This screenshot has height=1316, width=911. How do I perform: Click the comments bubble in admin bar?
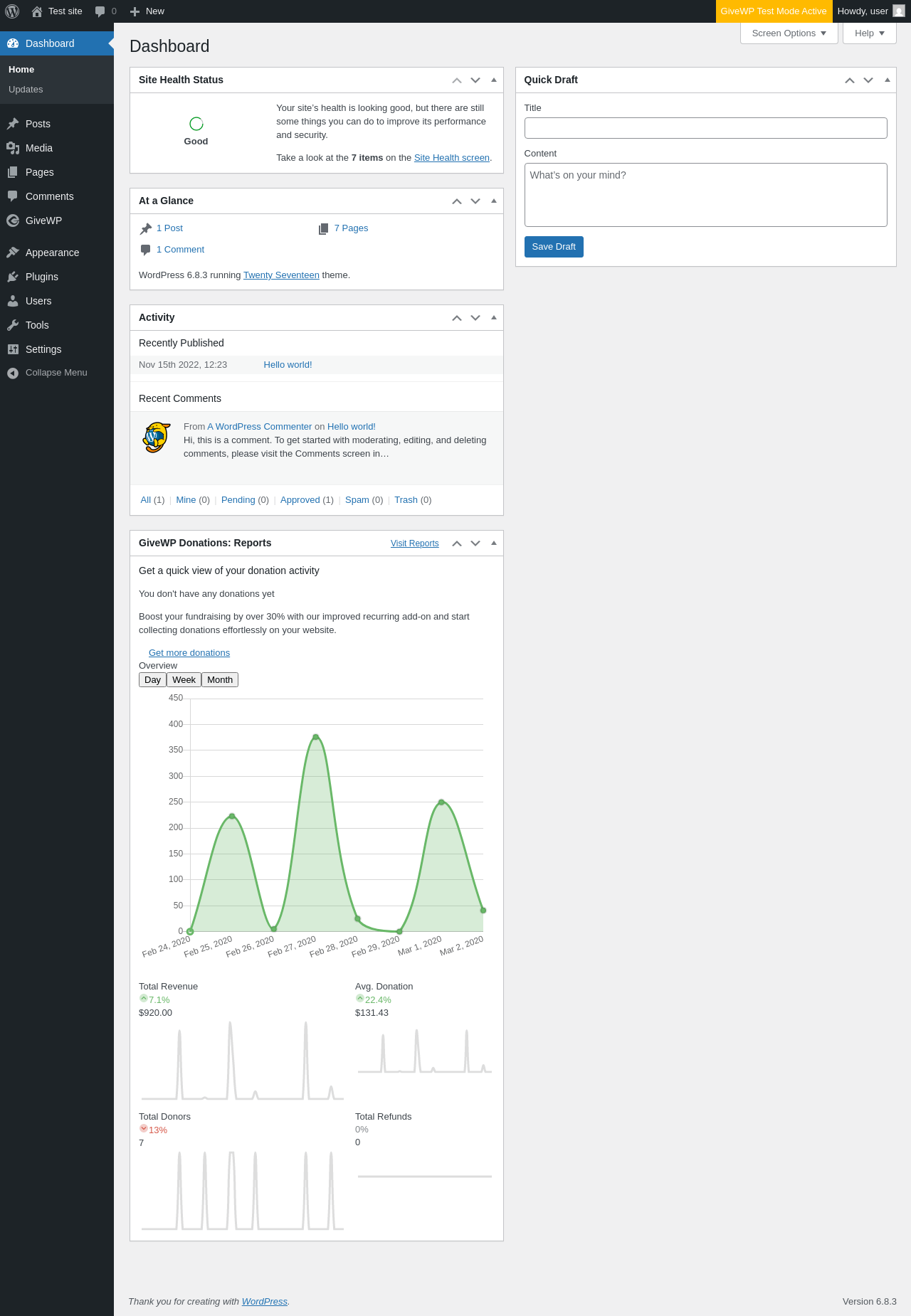click(100, 11)
